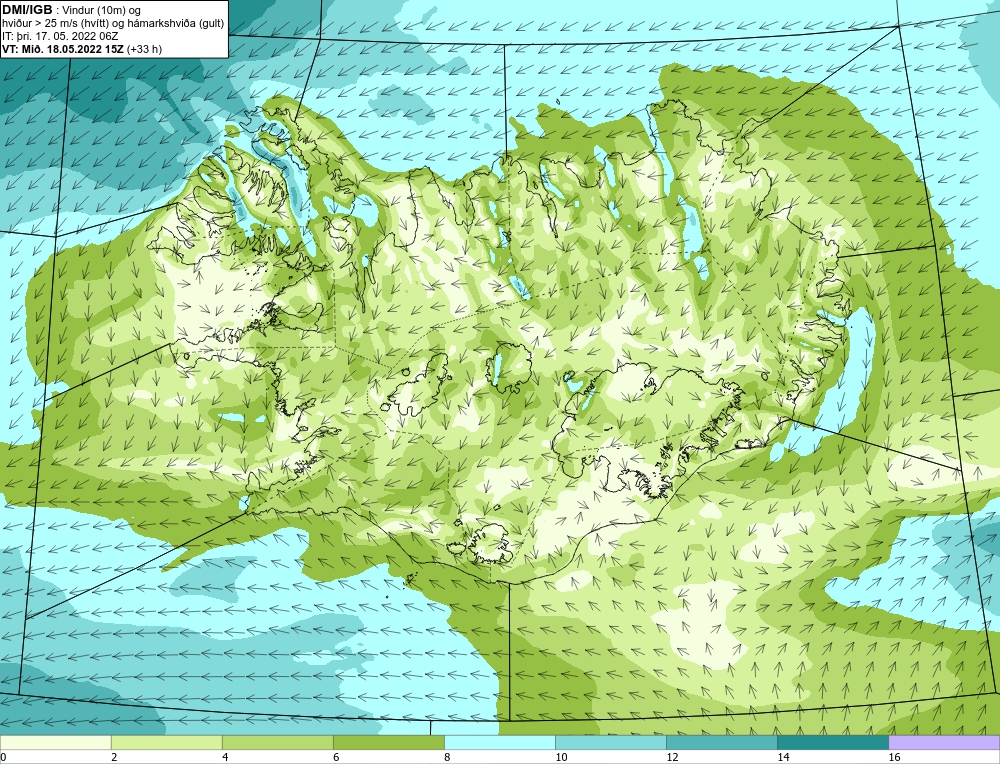
Task: Click the 'hviður > 25 m/s (hvítt)' line
Action: [x=113, y=24]
